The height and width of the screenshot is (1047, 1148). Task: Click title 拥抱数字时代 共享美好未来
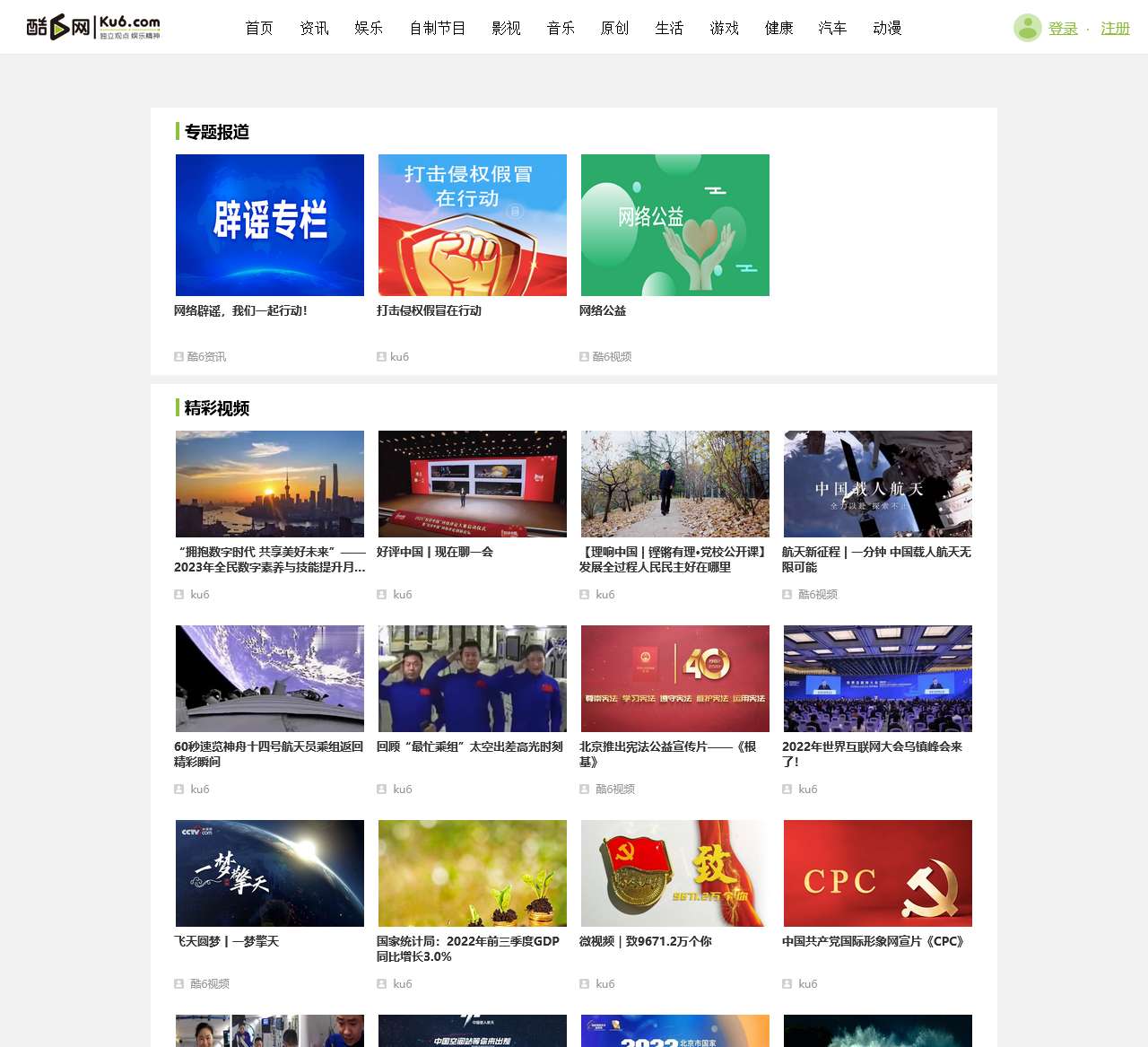pyautogui.click(x=270, y=559)
